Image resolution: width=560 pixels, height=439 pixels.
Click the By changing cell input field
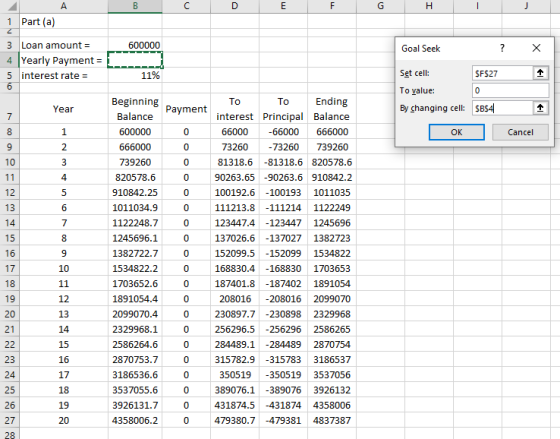[502, 108]
